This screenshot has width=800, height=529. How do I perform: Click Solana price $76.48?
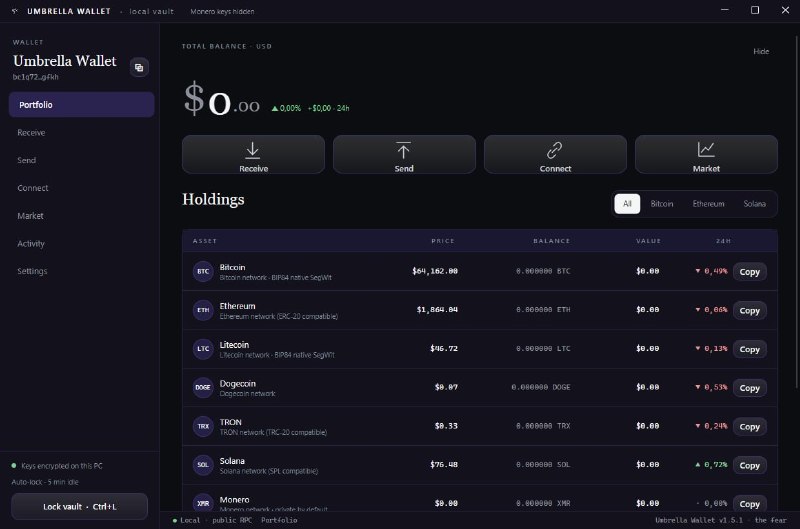[x=443, y=465]
